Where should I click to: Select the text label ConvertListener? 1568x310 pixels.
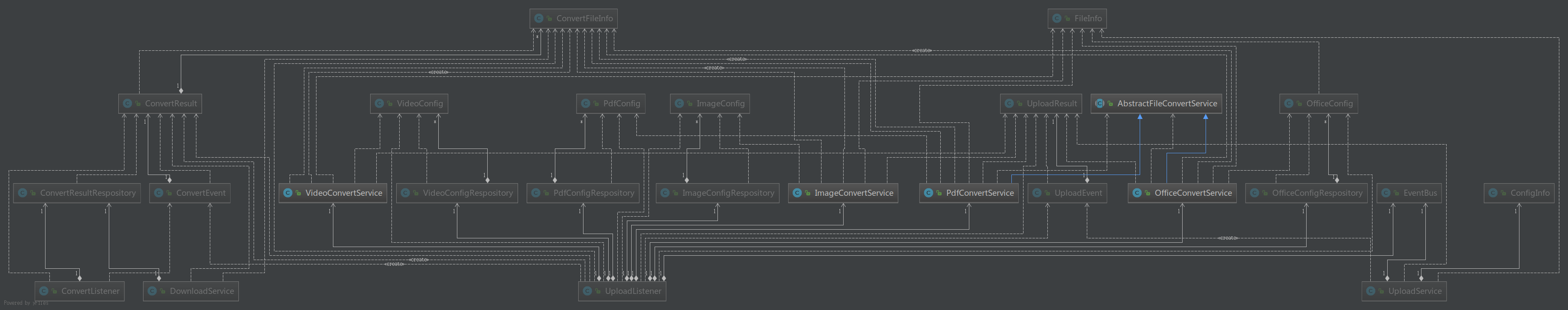(91, 291)
